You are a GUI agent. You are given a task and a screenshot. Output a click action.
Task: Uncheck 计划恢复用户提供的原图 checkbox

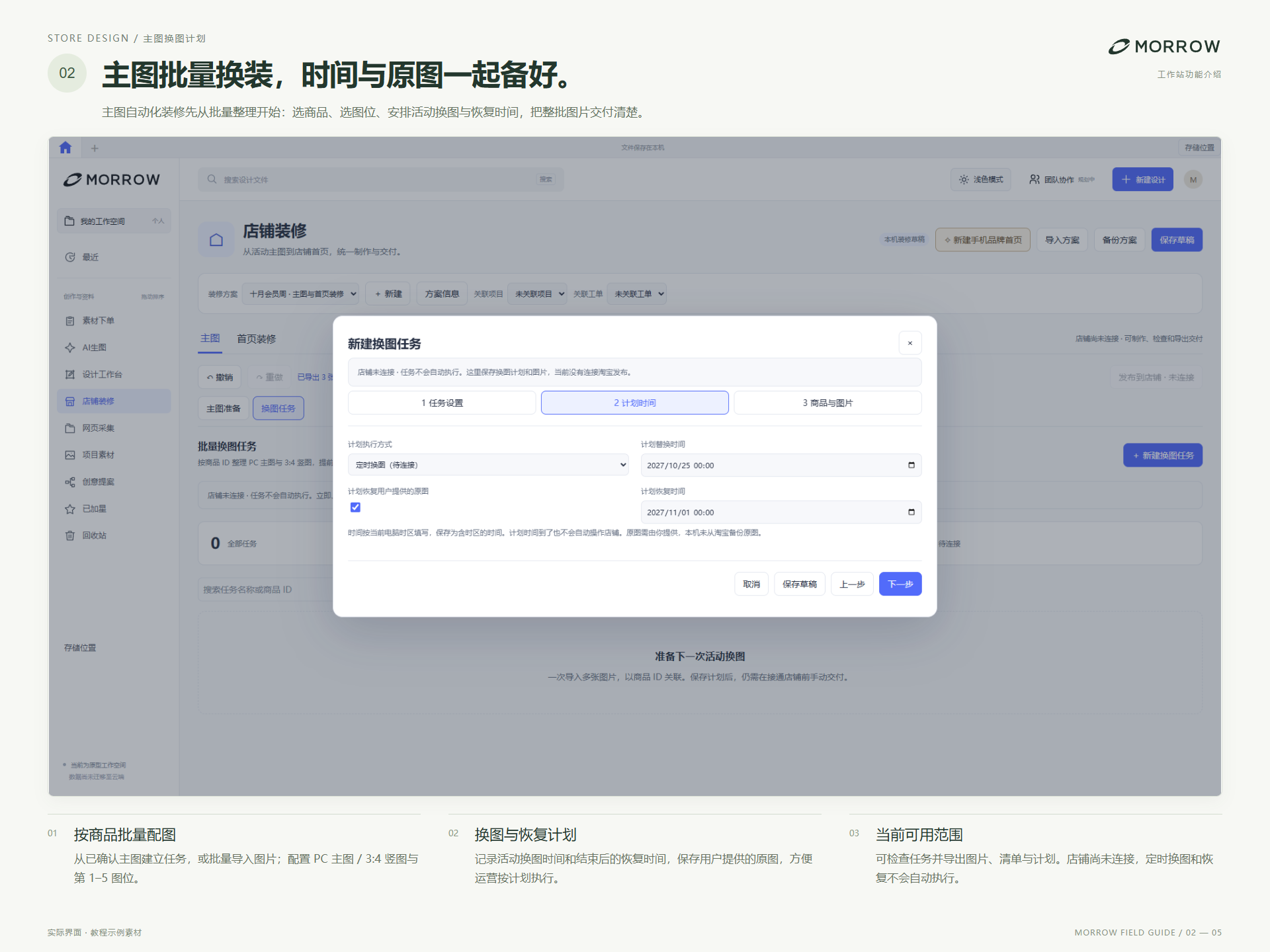click(355, 507)
